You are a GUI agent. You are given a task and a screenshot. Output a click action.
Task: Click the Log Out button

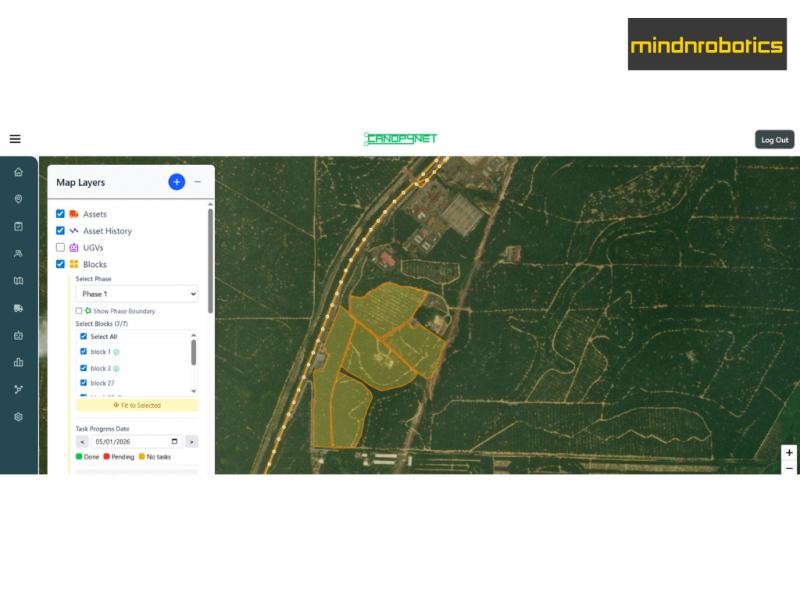pos(774,140)
